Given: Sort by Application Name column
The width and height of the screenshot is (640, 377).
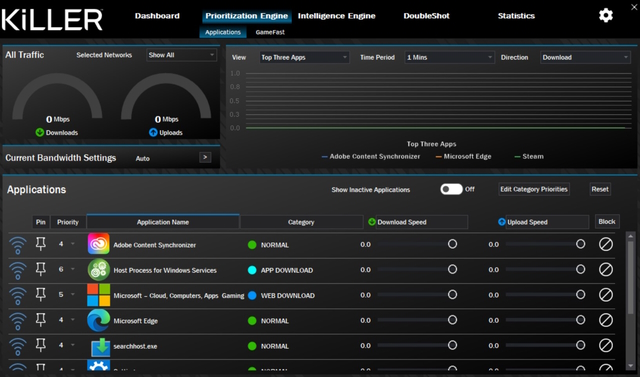Looking at the screenshot, I should click(163, 222).
